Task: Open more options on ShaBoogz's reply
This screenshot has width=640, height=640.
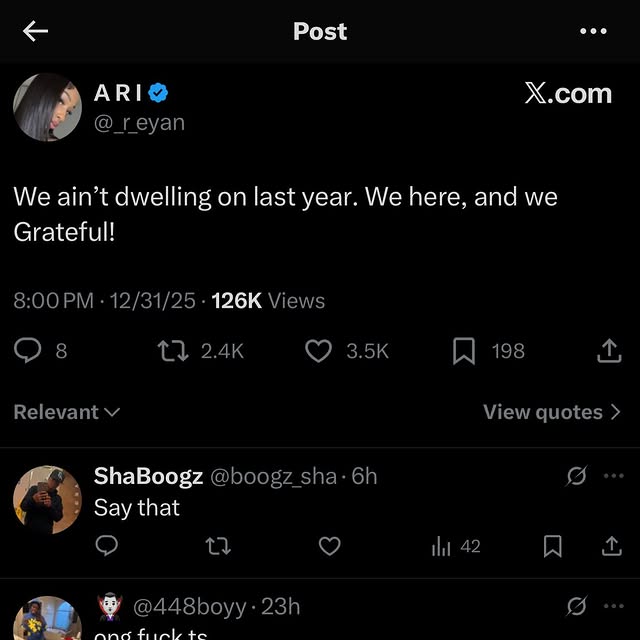Action: [x=613, y=476]
